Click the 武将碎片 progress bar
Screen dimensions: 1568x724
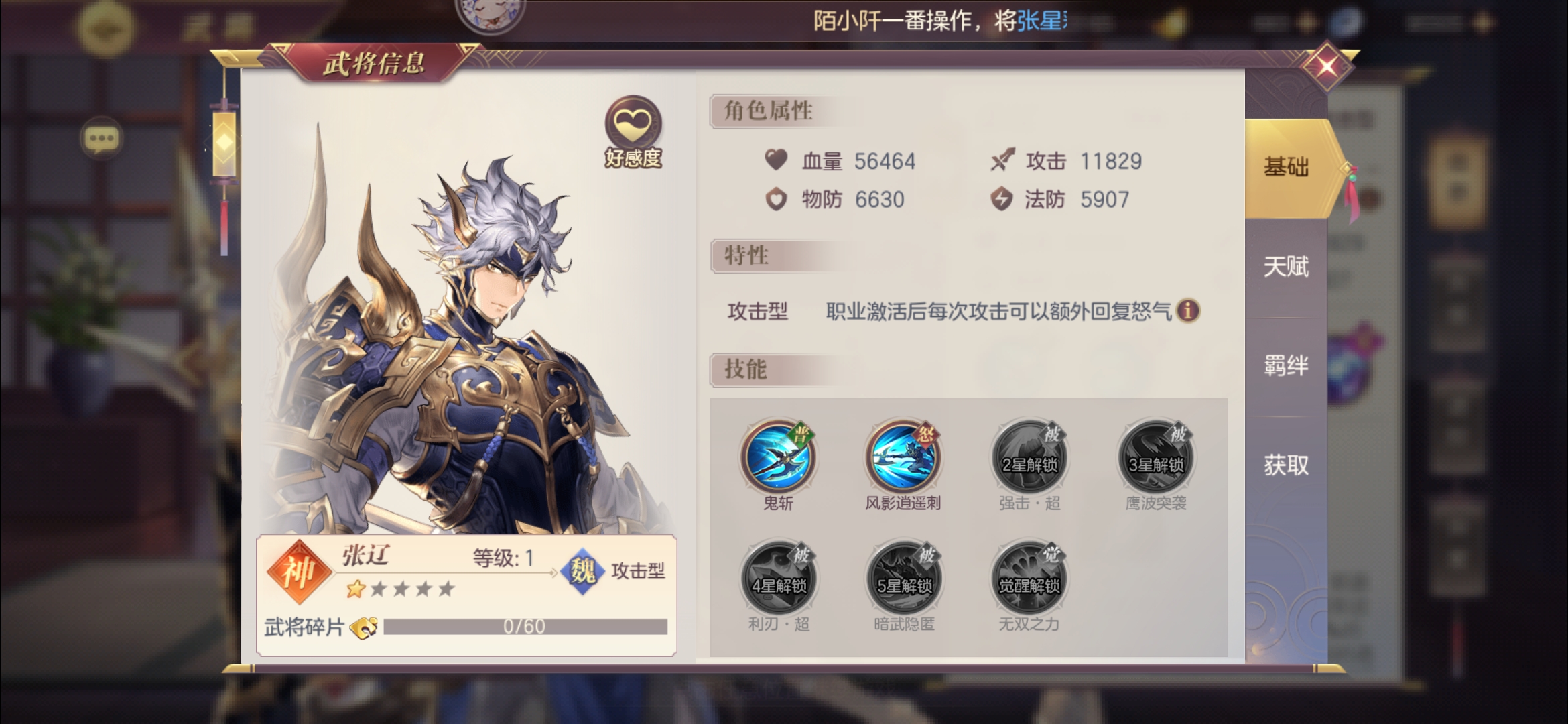pos(525,627)
